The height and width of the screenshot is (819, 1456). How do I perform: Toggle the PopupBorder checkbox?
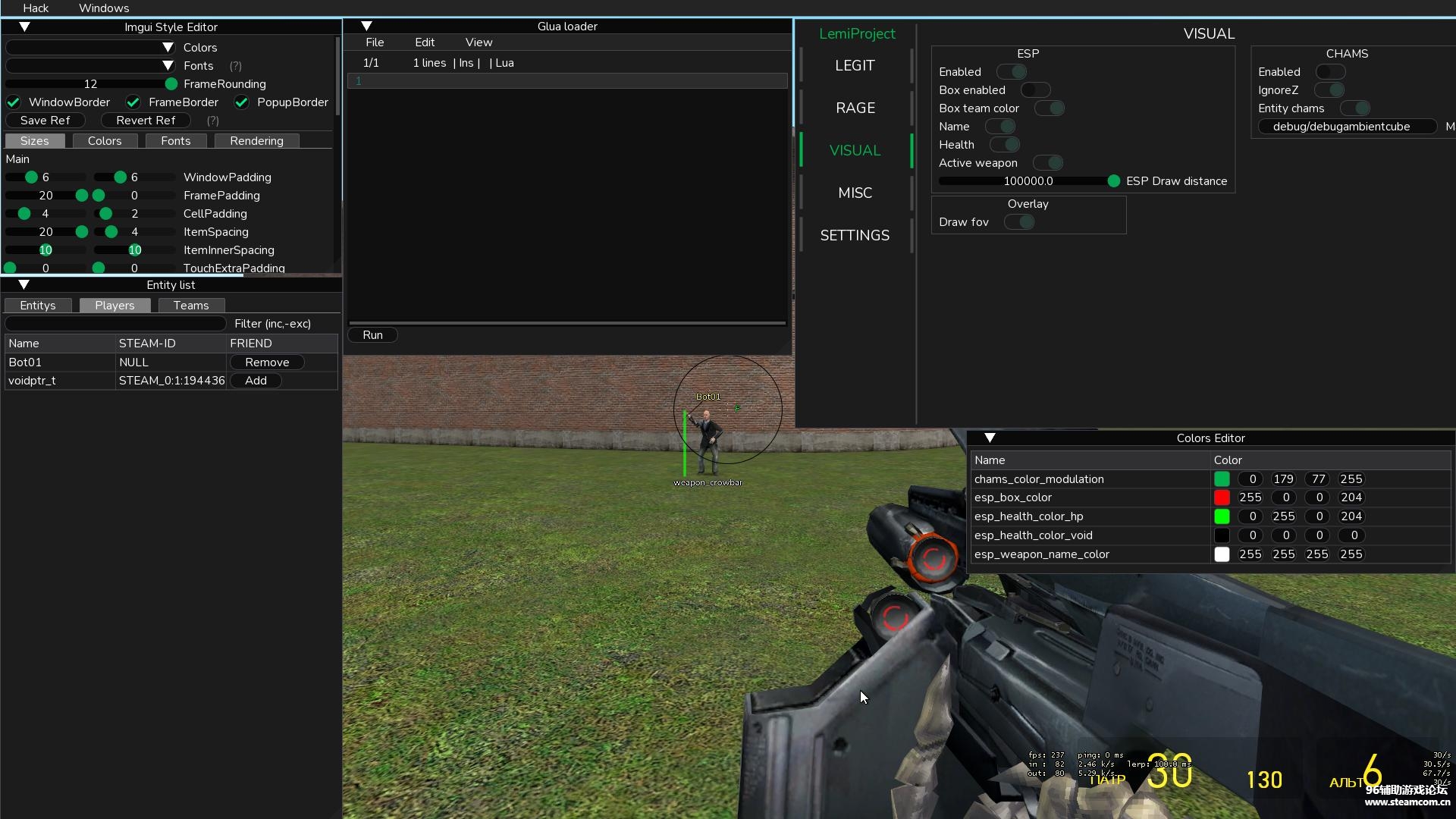tap(242, 102)
